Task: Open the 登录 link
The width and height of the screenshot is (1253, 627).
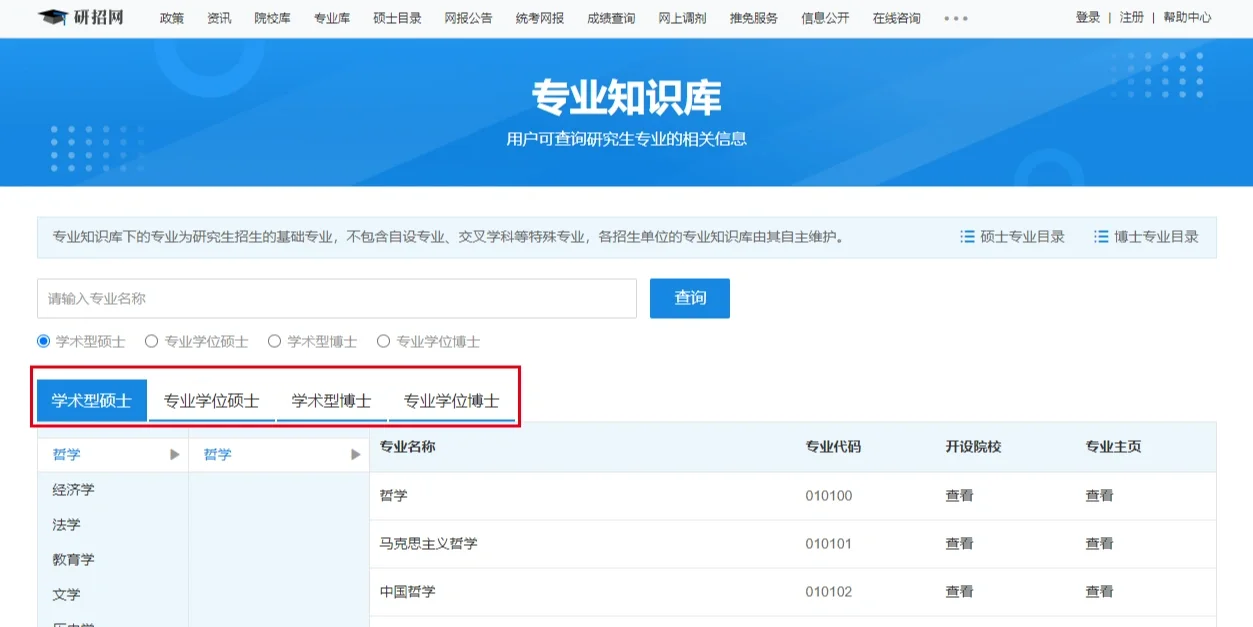Action: click(1086, 17)
